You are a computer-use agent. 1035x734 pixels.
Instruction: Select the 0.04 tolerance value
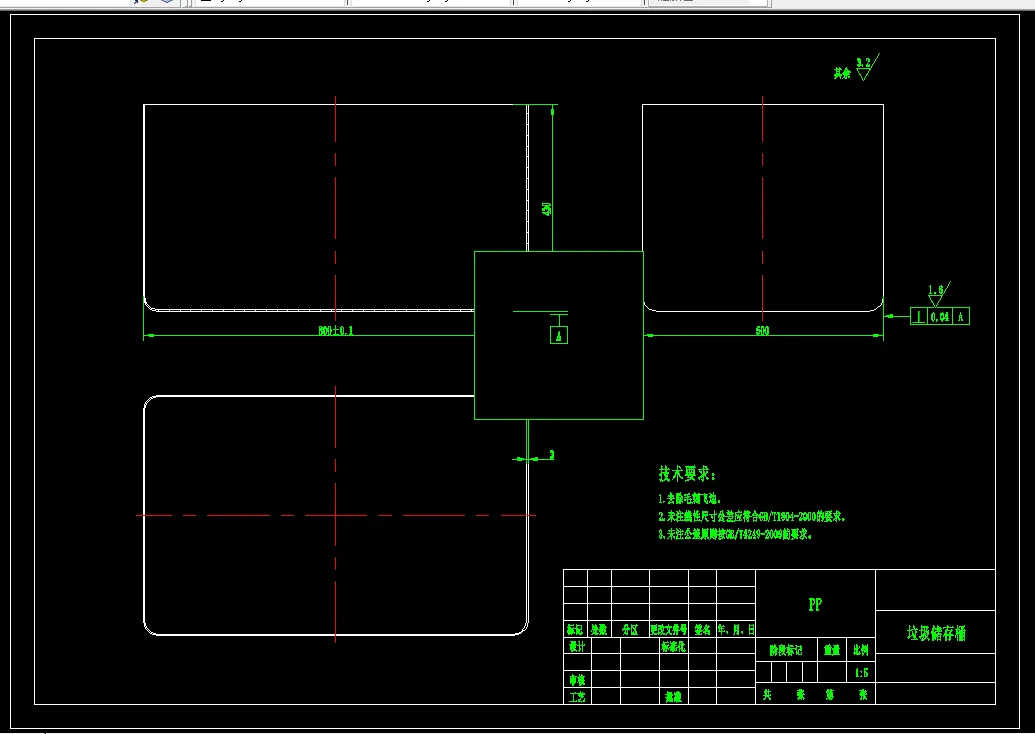pyautogui.click(x=940, y=317)
